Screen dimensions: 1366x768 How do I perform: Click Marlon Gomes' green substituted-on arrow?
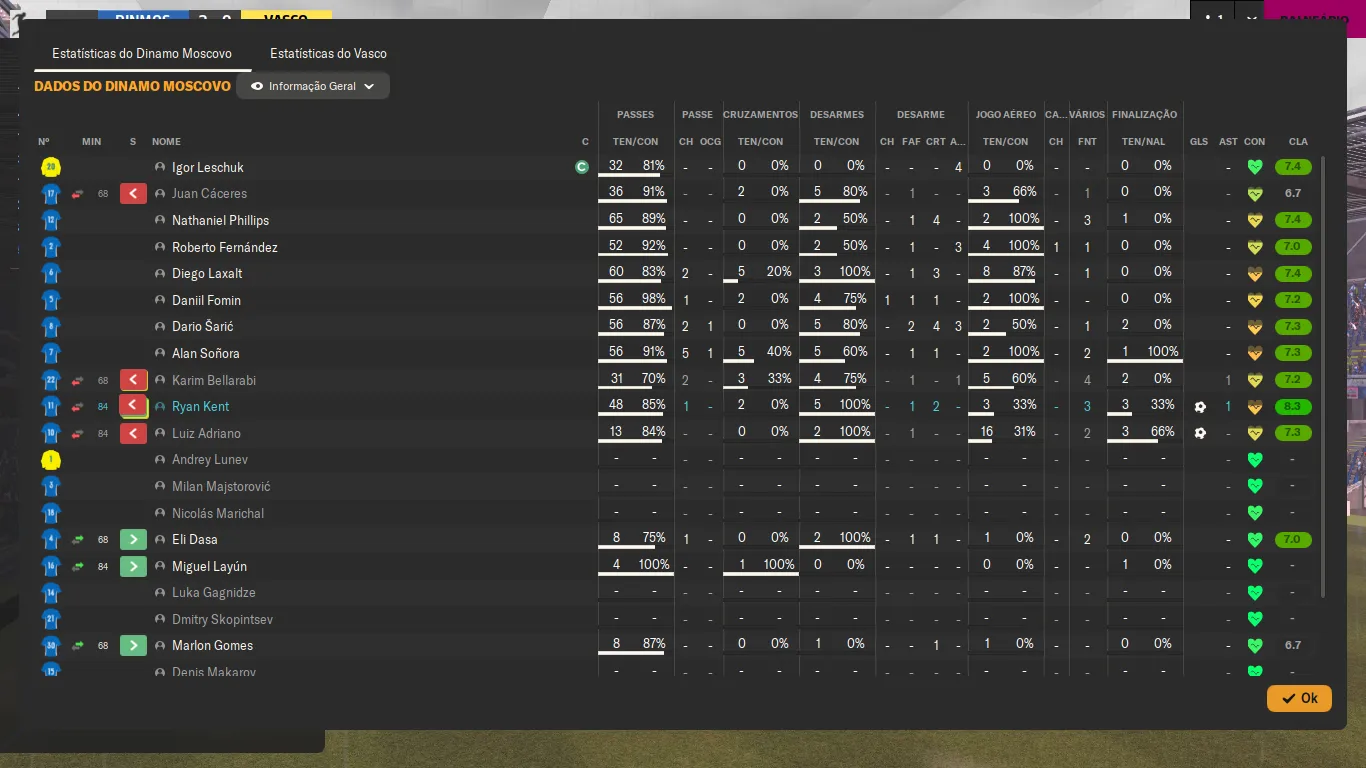(133, 645)
